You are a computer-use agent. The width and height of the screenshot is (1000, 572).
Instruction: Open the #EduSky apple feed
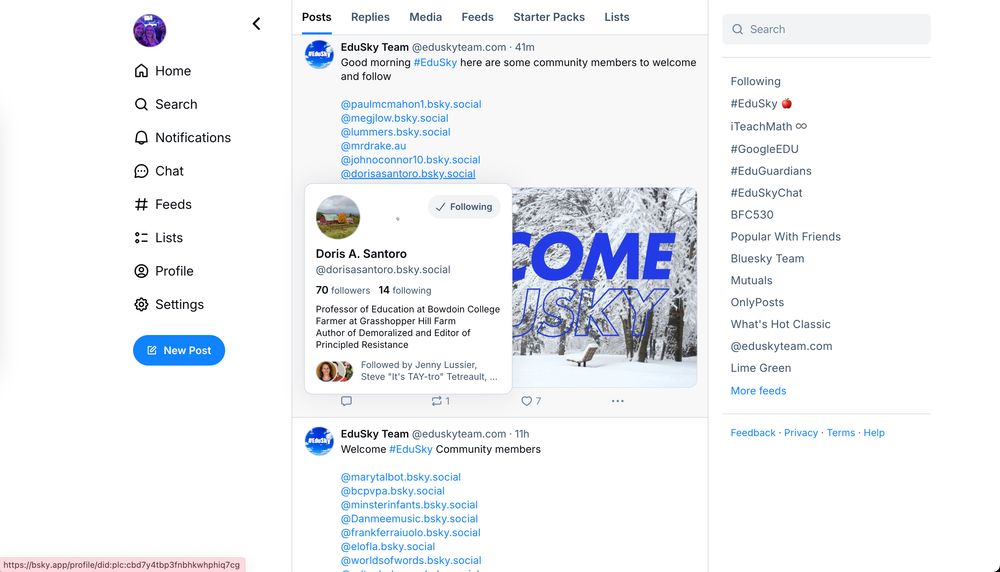(761, 104)
